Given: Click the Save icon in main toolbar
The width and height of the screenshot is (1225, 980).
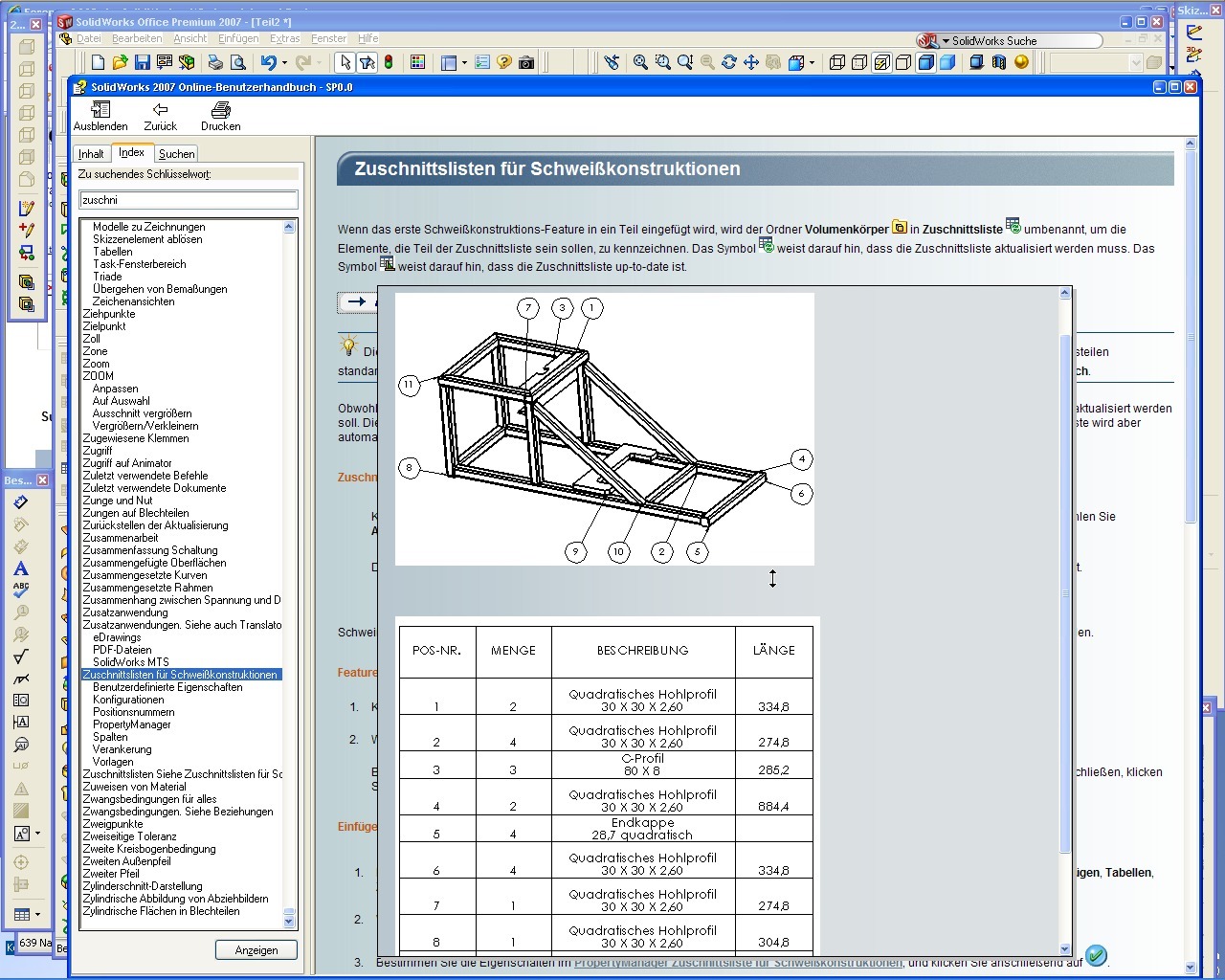Looking at the screenshot, I should tap(142, 62).
